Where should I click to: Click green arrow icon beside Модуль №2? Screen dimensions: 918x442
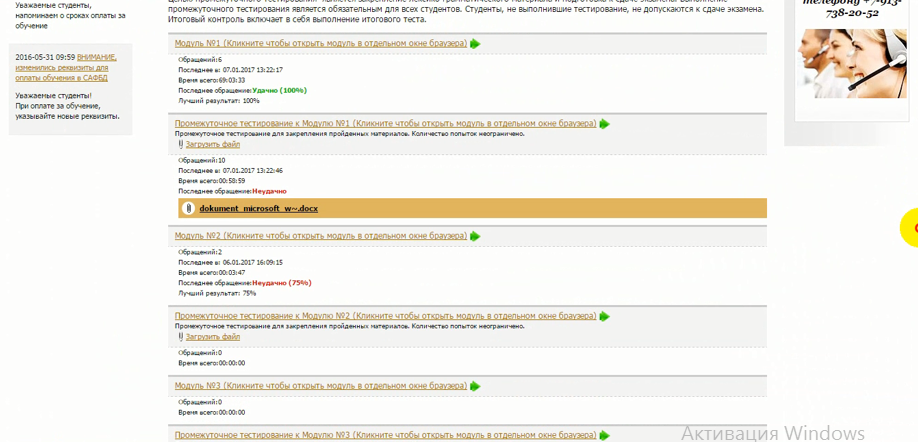pos(475,237)
